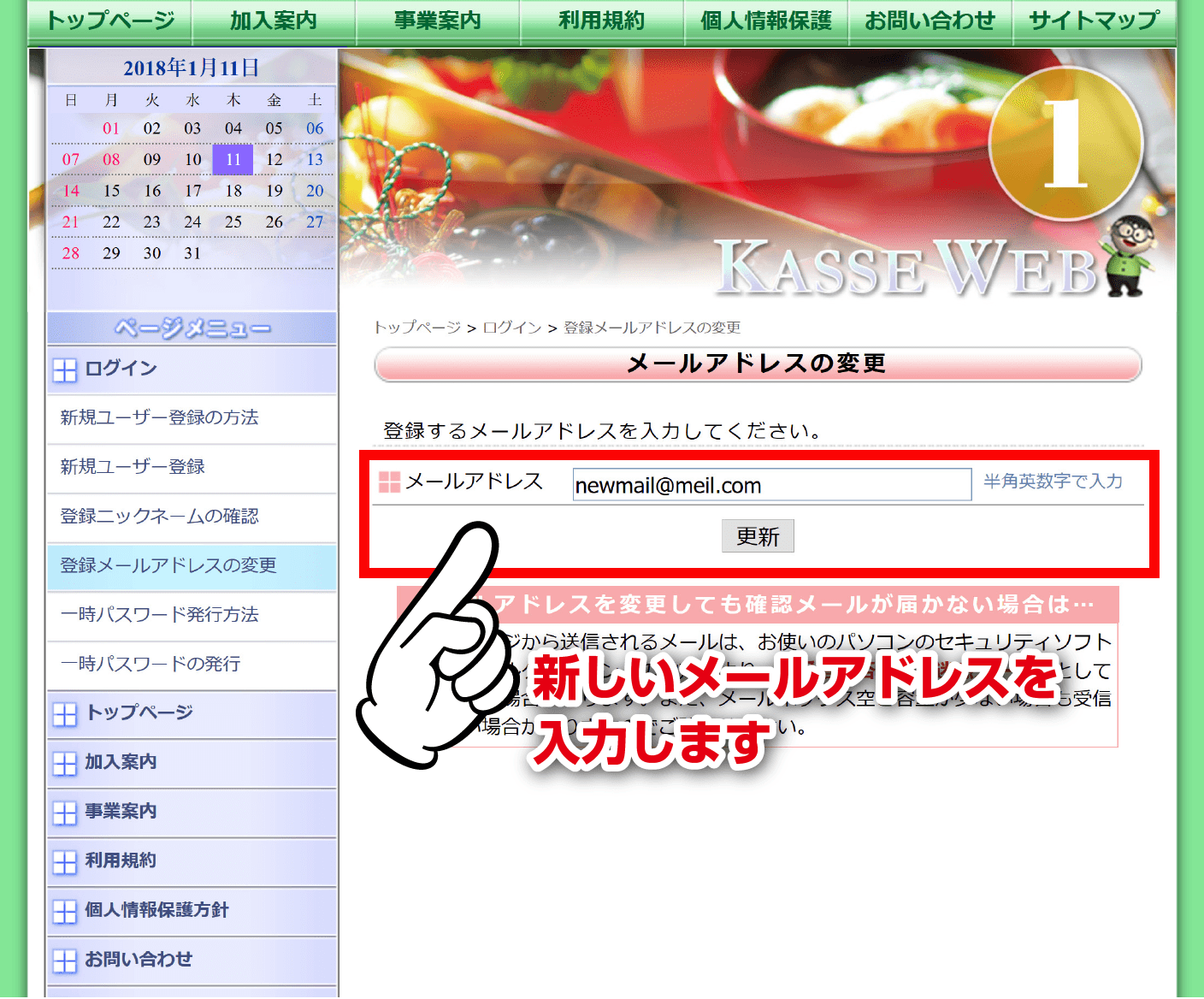
Task: Click トップページ in the breadcrumb
Action: (x=416, y=328)
